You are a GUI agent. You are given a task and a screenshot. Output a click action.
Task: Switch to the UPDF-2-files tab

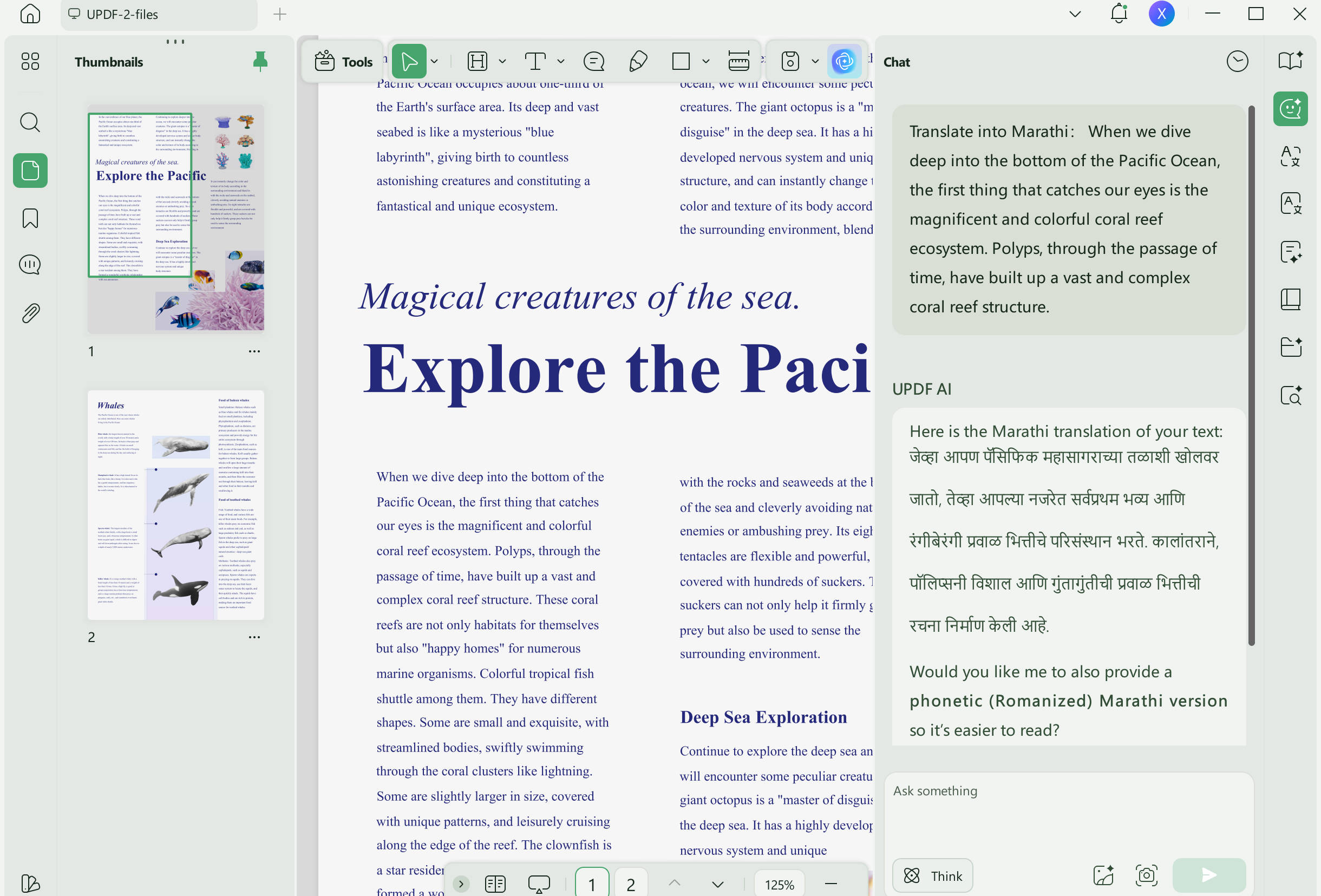pyautogui.click(x=159, y=14)
